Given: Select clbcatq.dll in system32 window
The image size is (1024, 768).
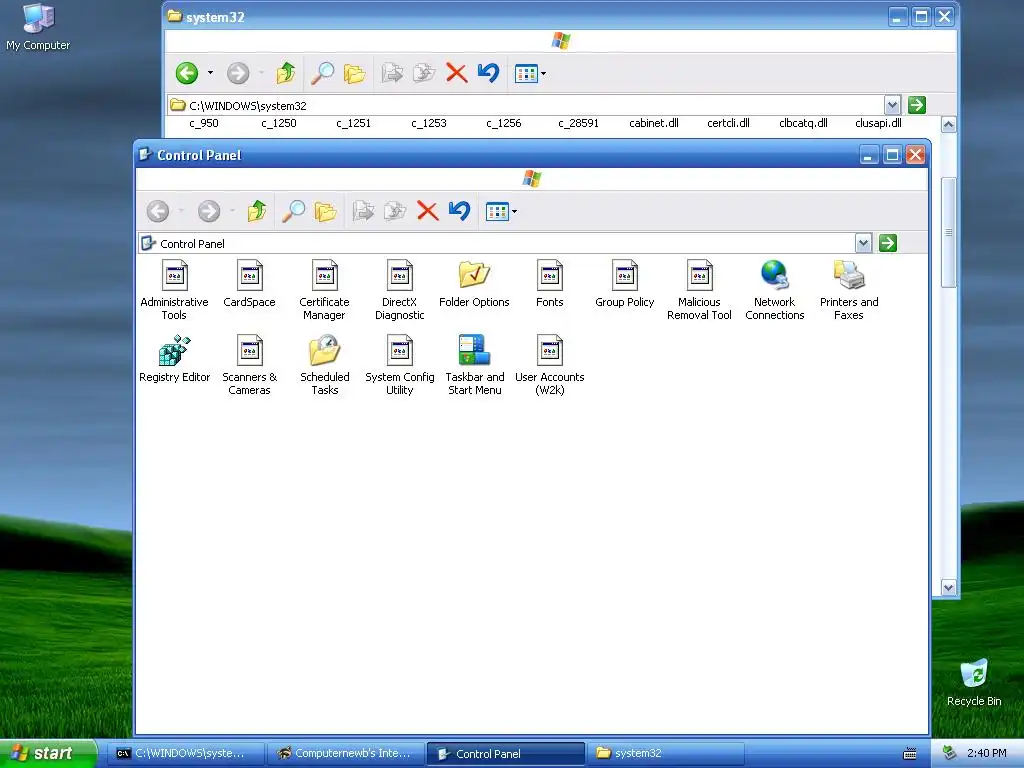Looking at the screenshot, I should tap(803, 123).
